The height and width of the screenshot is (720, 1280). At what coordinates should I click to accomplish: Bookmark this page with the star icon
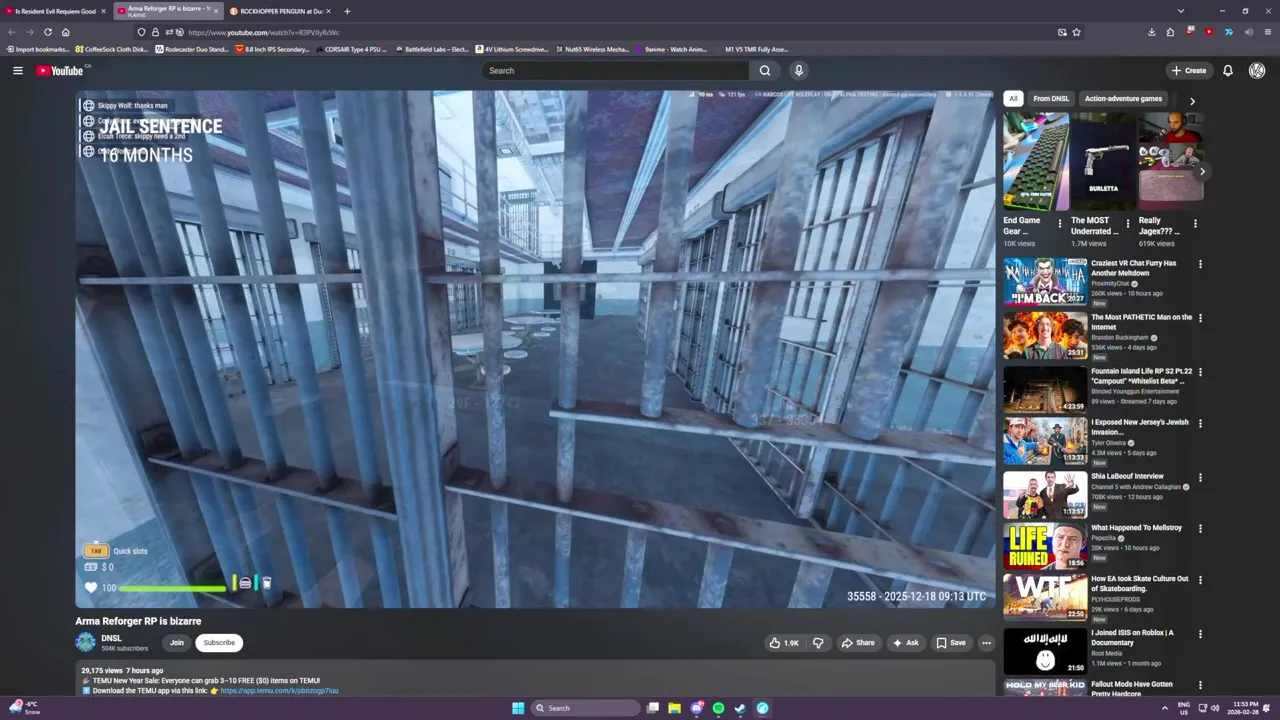[x=1076, y=32]
